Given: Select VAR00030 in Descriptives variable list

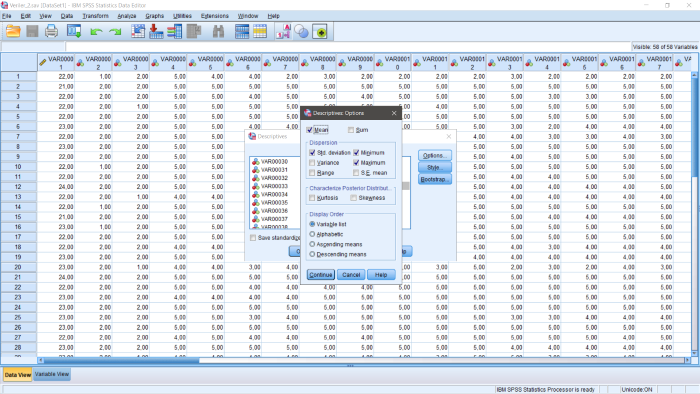Looking at the screenshot, I should click(274, 162).
